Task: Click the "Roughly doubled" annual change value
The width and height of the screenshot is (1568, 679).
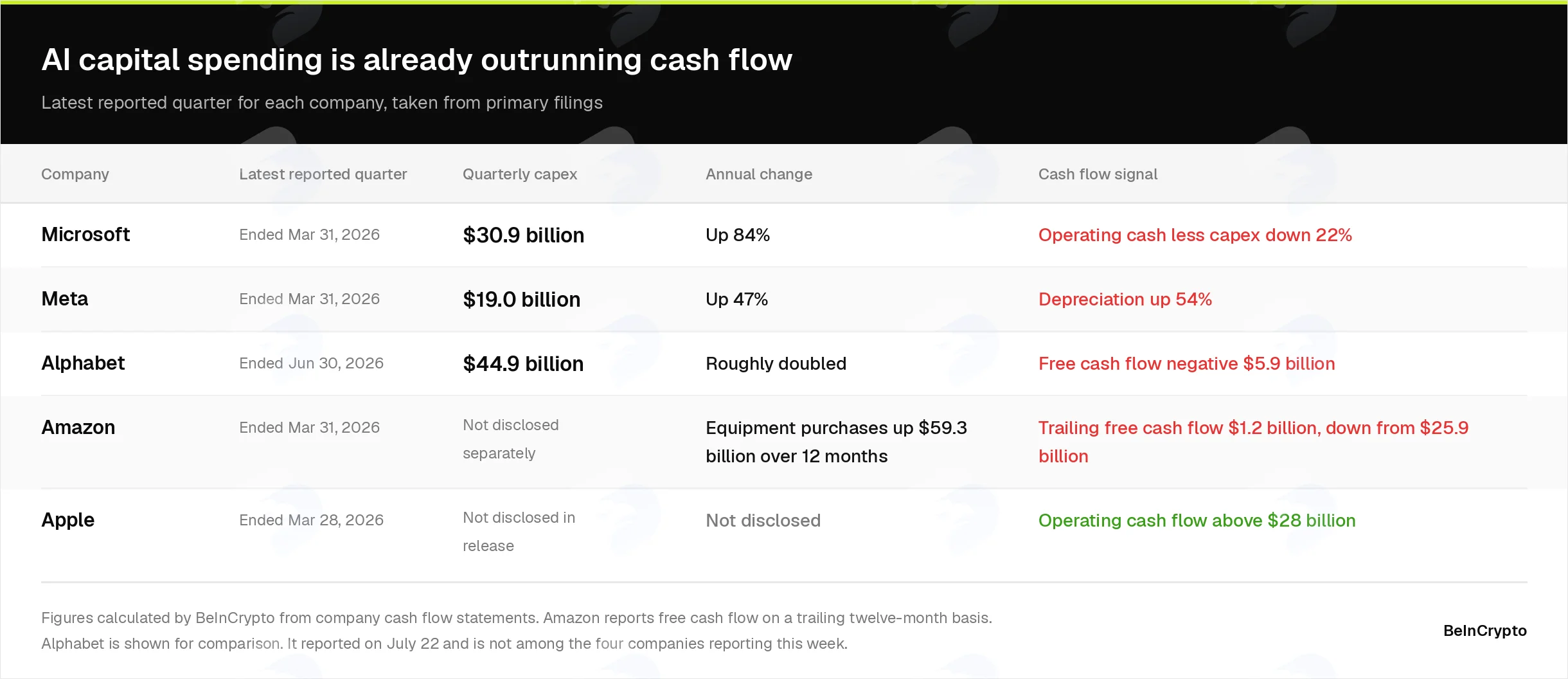Action: coord(776,364)
